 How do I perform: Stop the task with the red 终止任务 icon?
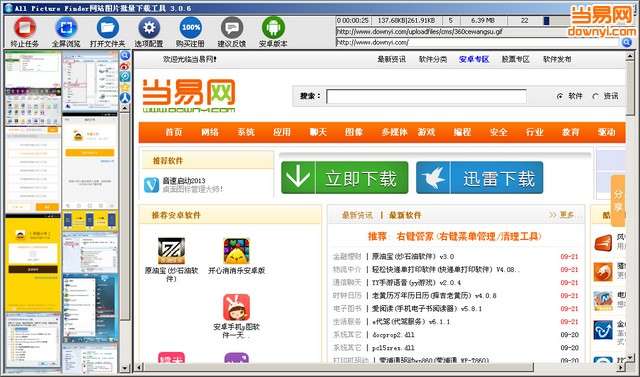click(25, 28)
